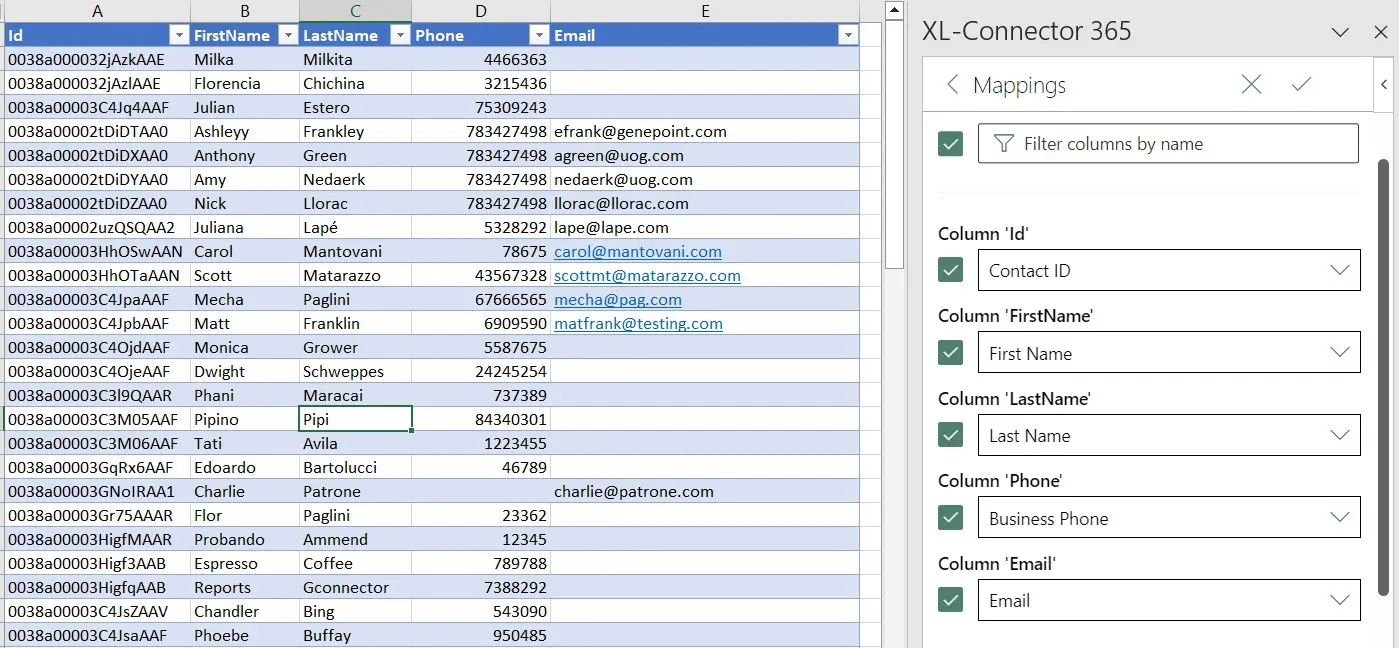
Task: Uncheck the Column 'Phone' mapping checkbox
Action: coord(950,518)
